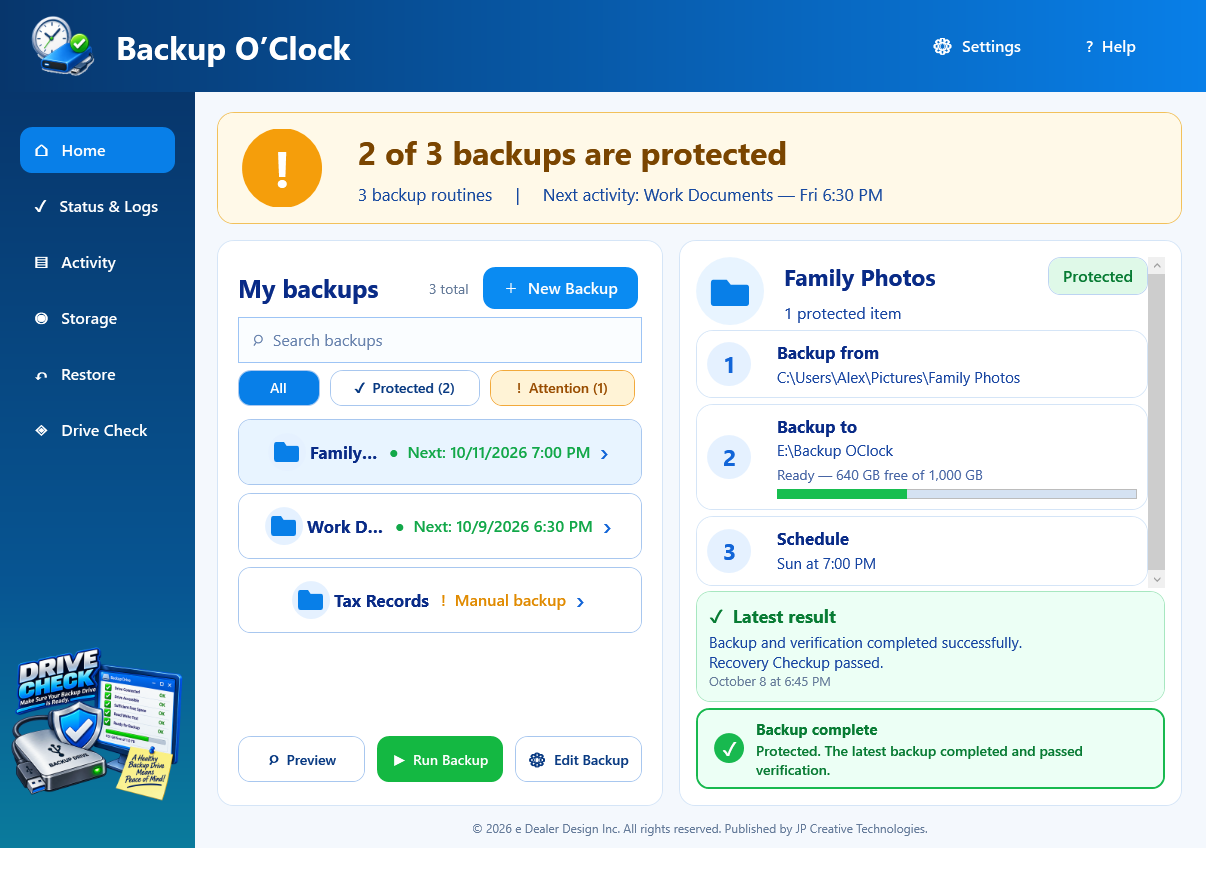This screenshot has width=1222, height=887.
Task: Create a New Backup
Action: click(x=560, y=288)
